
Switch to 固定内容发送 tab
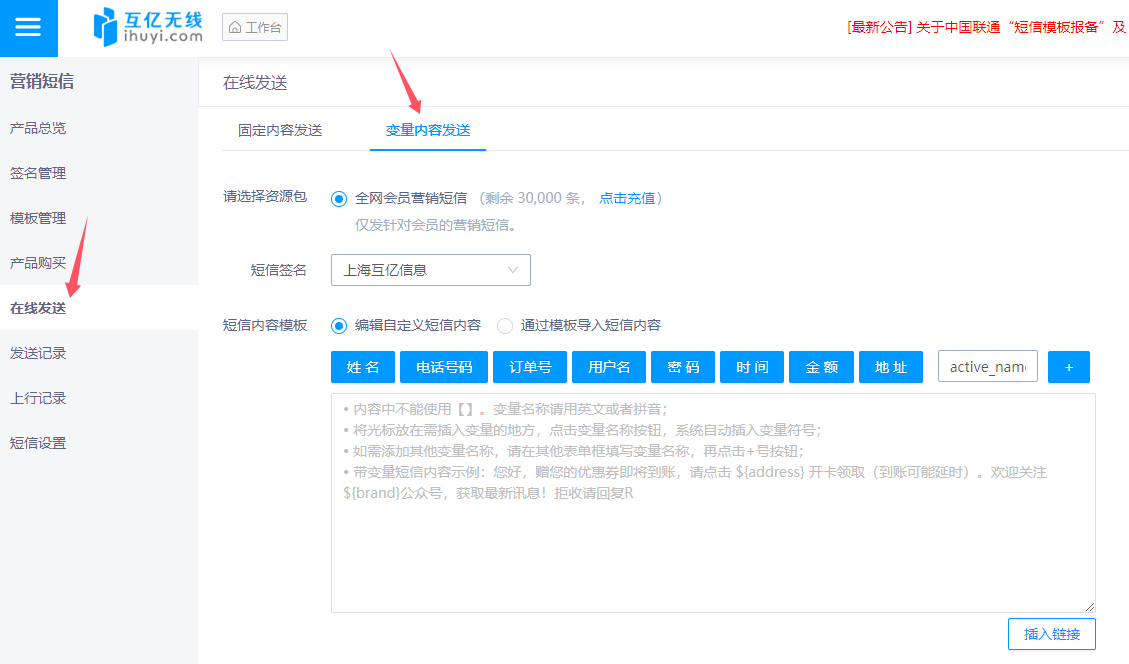pyautogui.click(x=280, y=130)
